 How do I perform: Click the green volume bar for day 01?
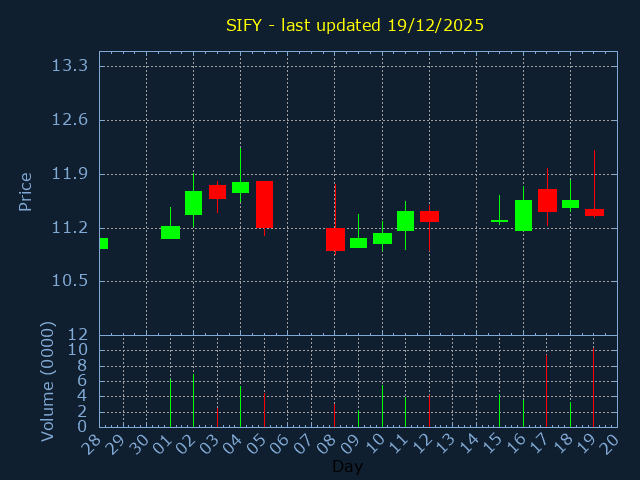pyautogui.click(x=171, y=403)
